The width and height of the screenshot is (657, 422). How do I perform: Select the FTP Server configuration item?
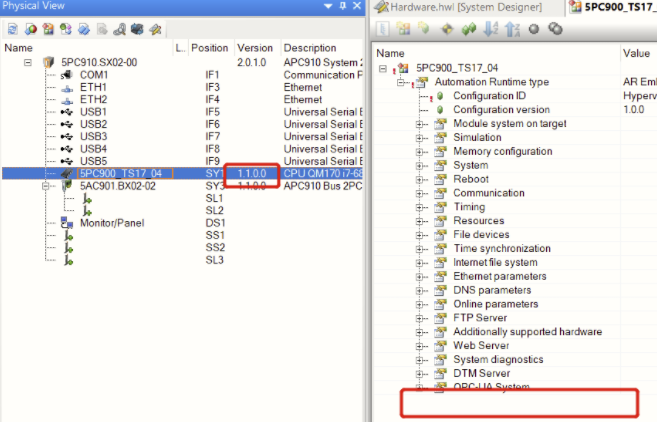480,318
